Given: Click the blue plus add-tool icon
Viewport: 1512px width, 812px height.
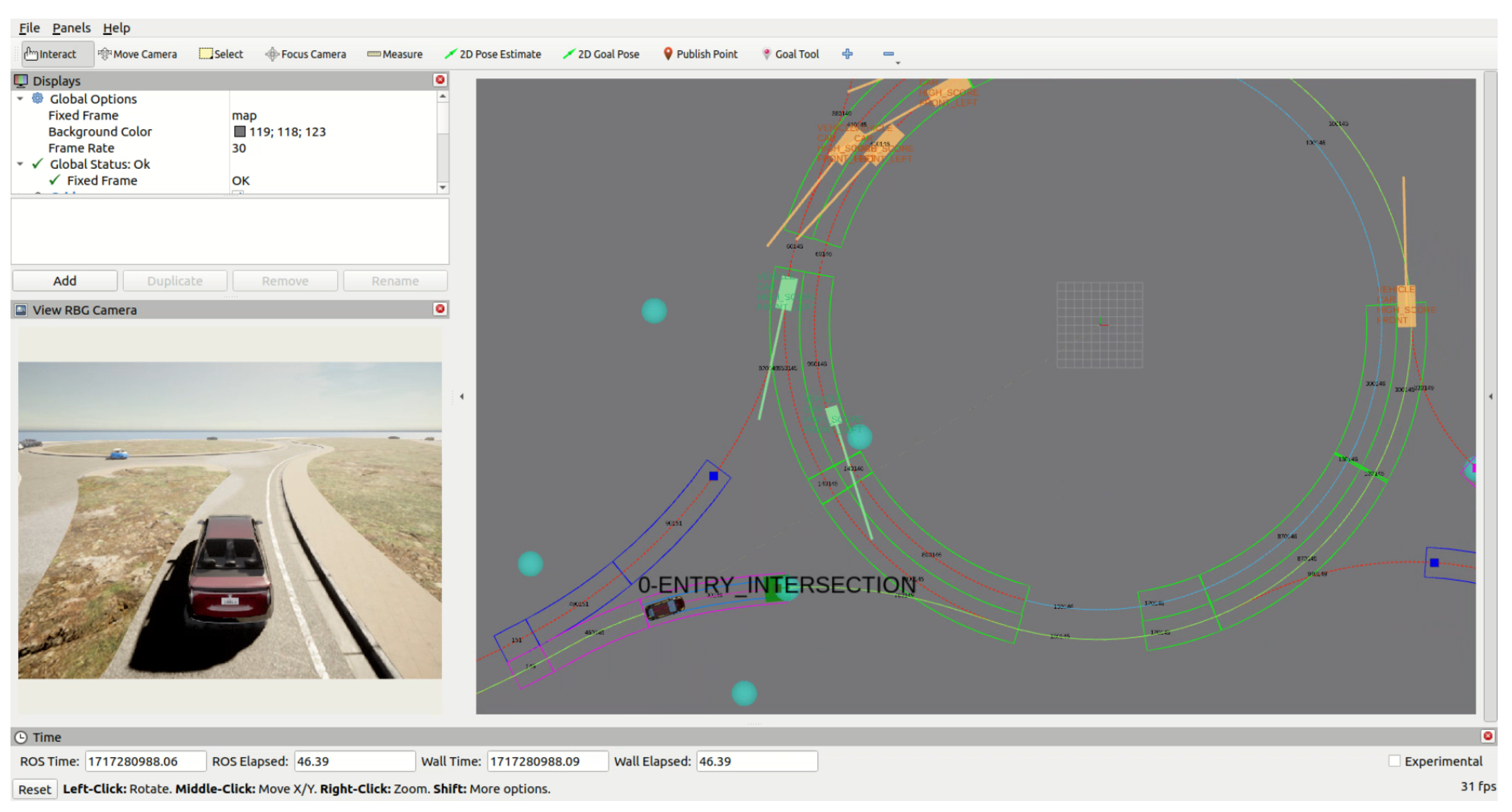Looking at the screenshot, I should click(847, 54).
